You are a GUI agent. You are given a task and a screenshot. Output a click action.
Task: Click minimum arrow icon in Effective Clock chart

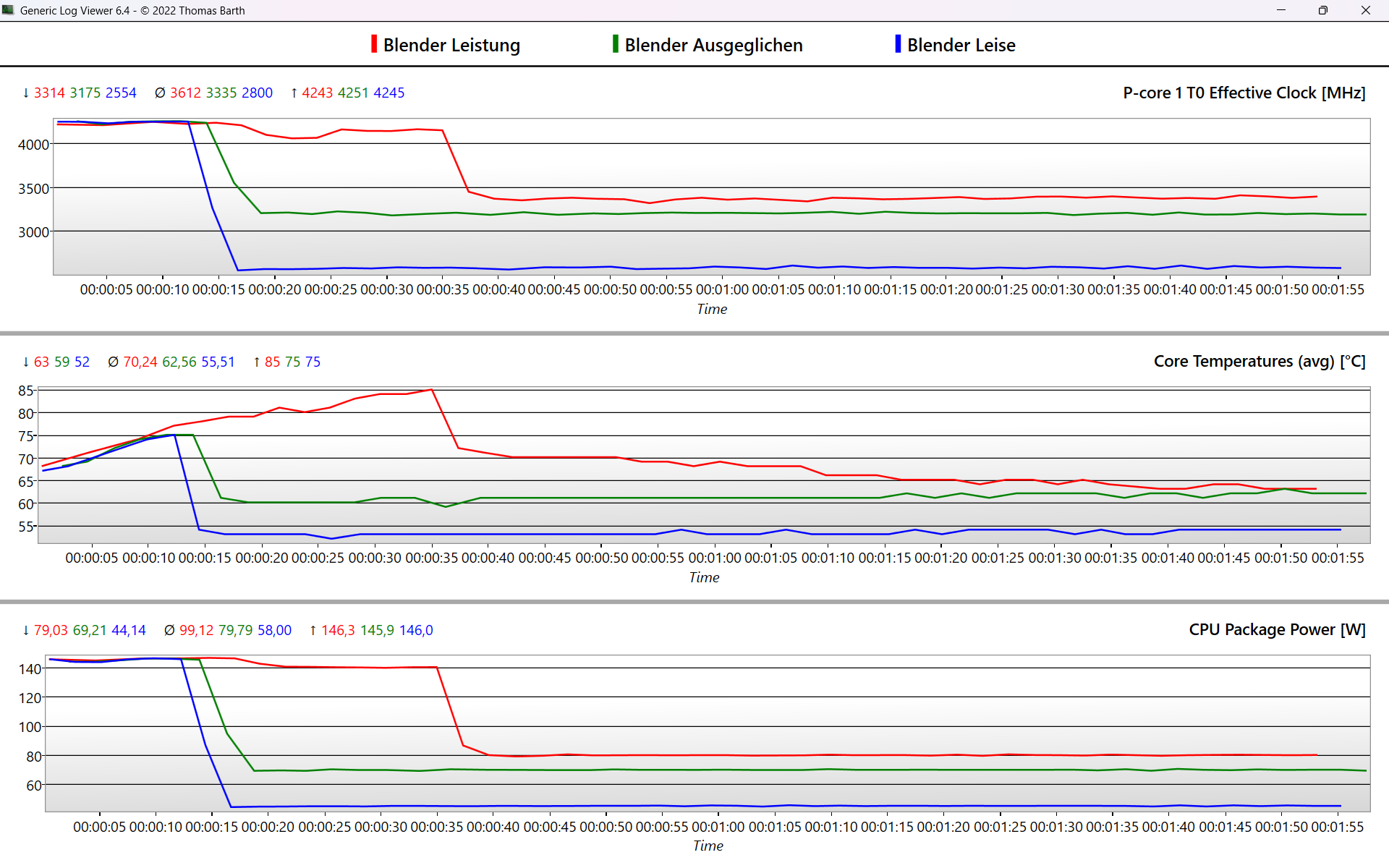pyautogui.click(x=26, y=93)
